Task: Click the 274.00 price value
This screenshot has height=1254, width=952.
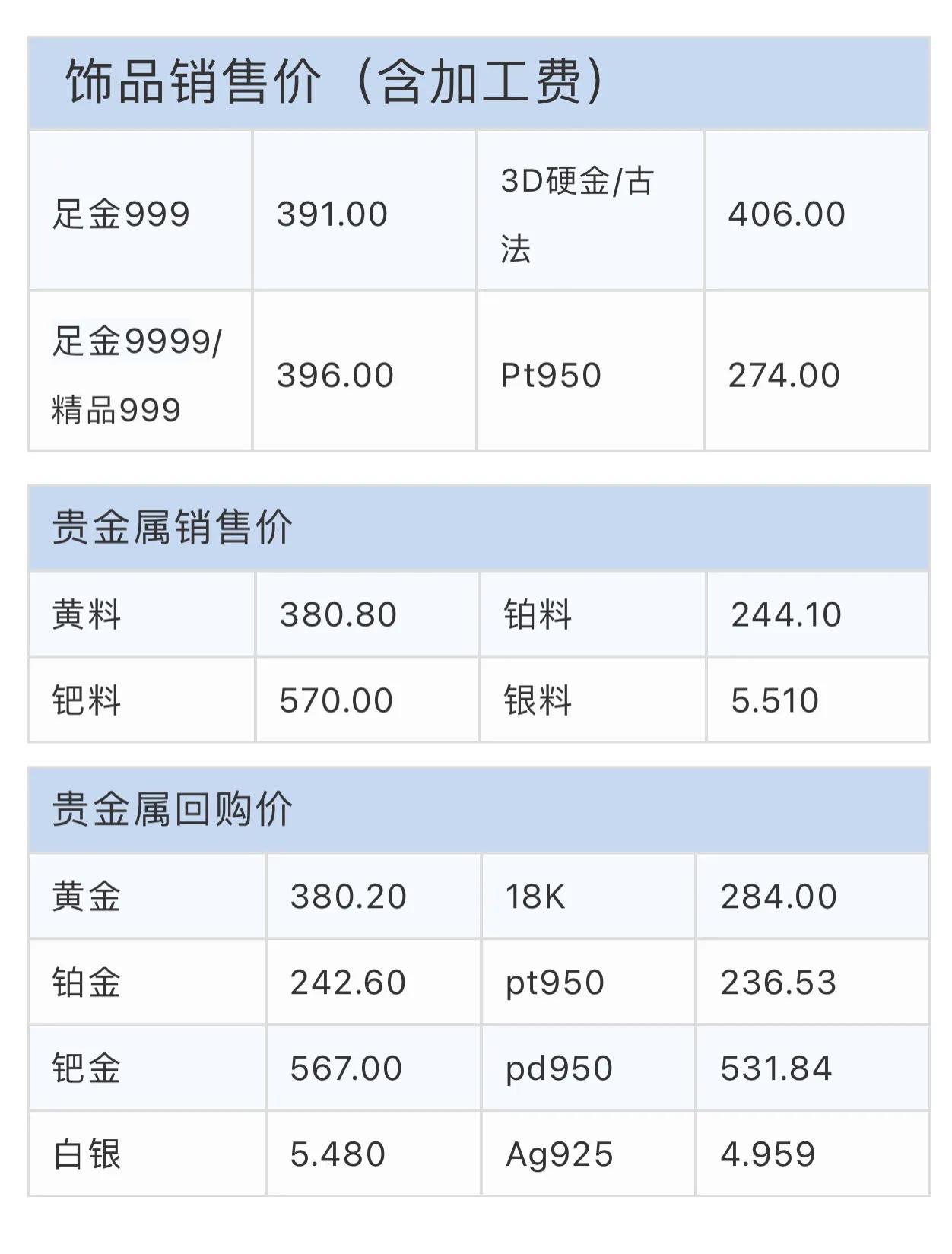Action: tap(784, 375)
